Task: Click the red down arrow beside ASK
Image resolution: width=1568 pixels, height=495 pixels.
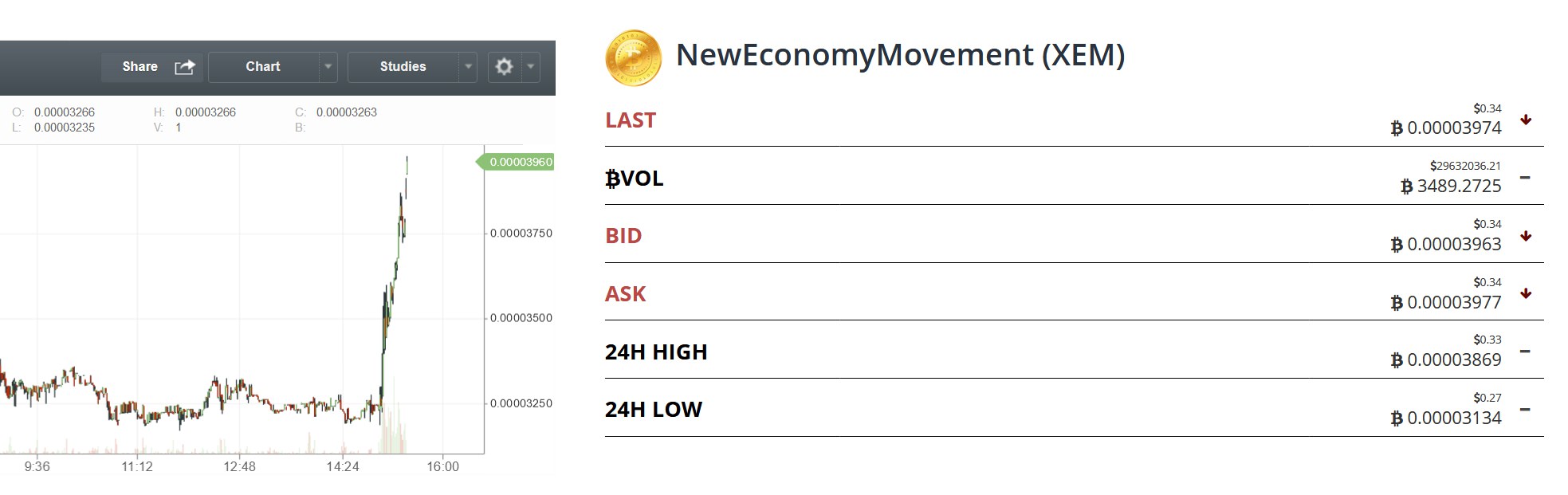Action: click(1526, 293)
